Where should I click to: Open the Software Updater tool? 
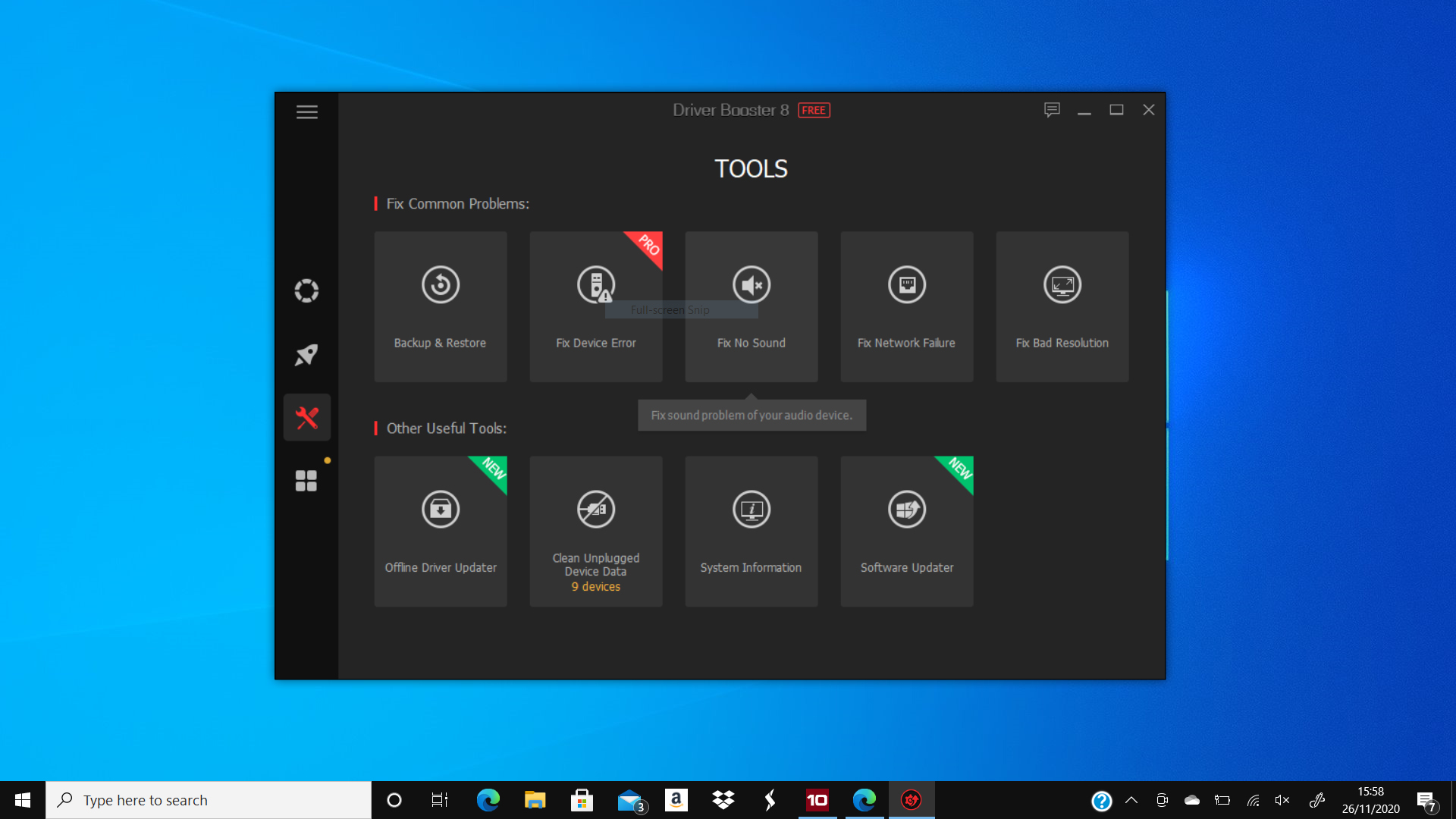(x=907, y=530)
